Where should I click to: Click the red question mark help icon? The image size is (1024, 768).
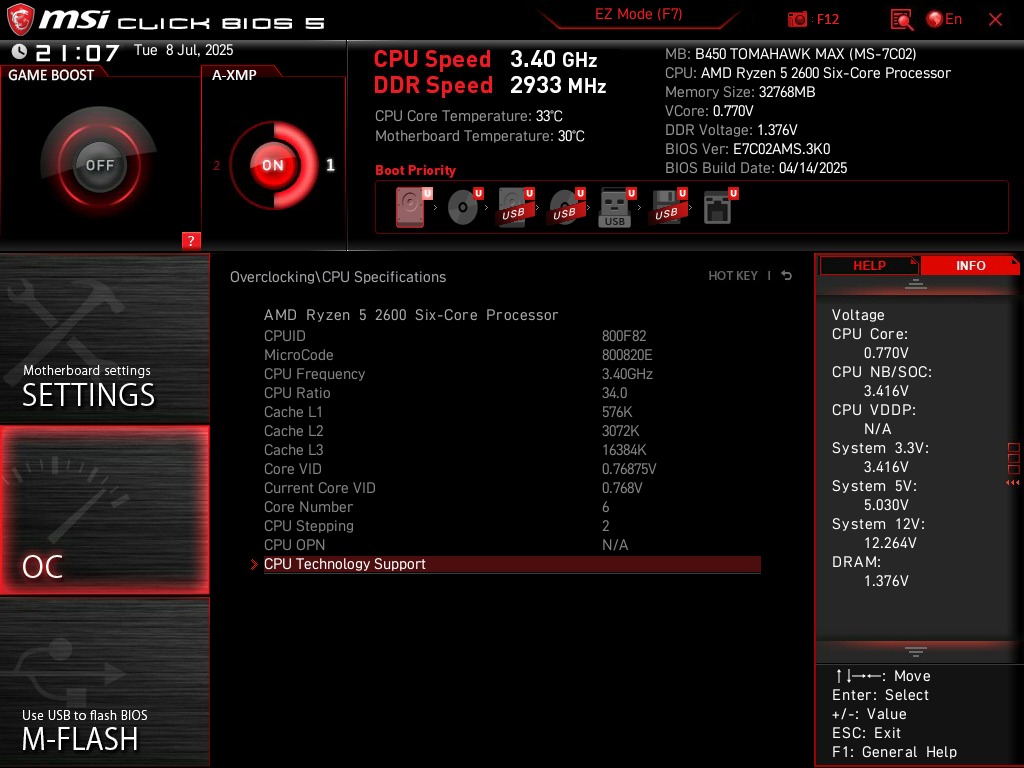pos(191,240)
